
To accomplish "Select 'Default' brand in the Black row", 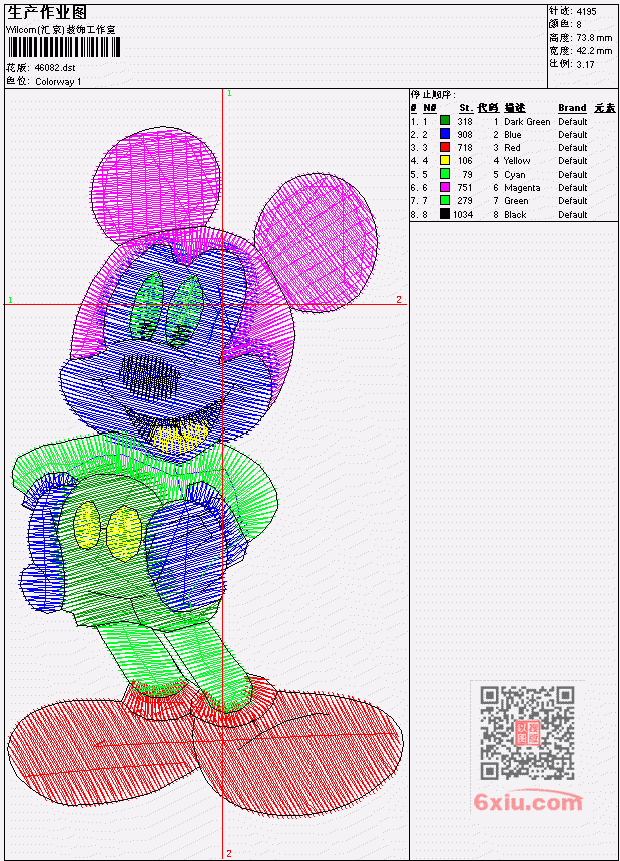I will coord(573,215).
